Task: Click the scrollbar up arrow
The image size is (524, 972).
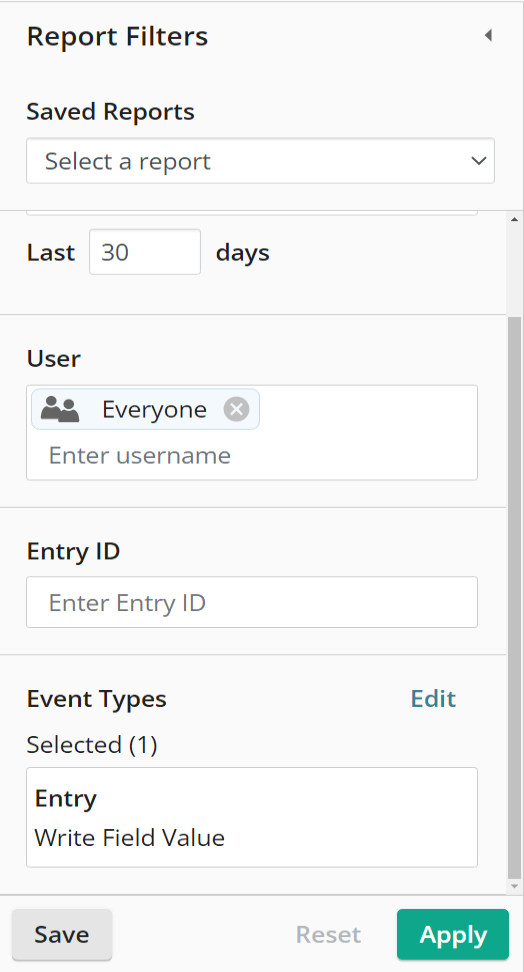Action: pyautogui.click(x=515, y=219)
